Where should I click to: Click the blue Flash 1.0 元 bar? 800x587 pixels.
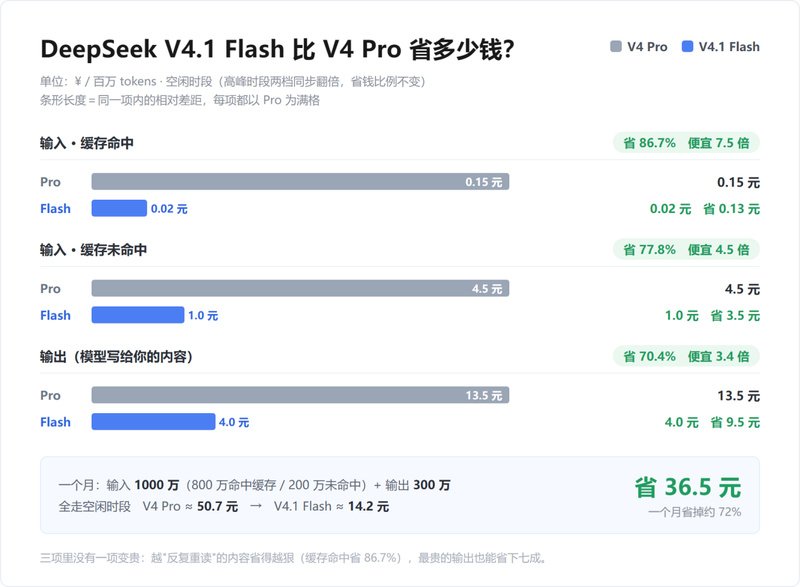click(x=138, y=315)
